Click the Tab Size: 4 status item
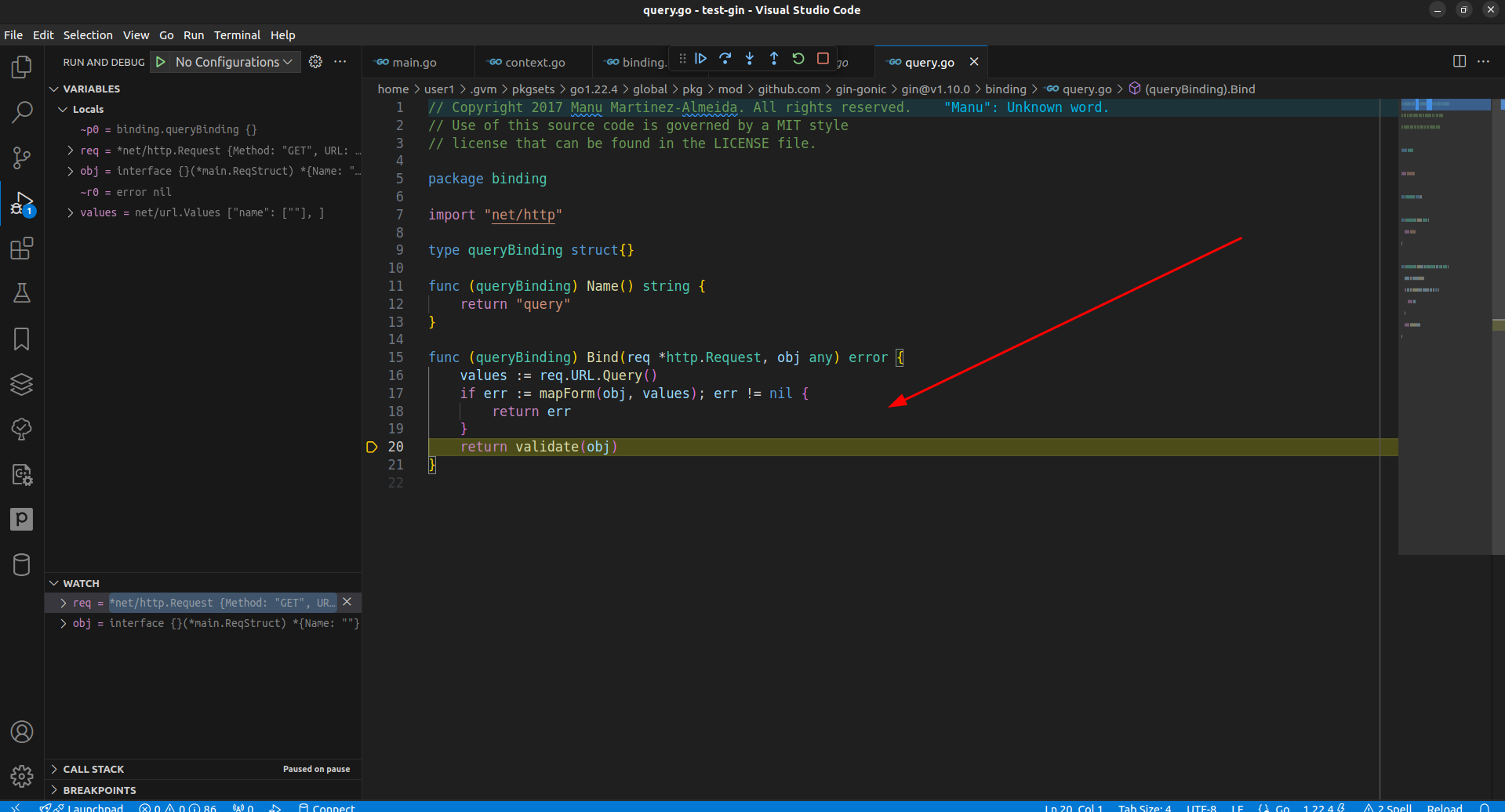Image resolution: width=1505 pixels, height=812 pixels. point(1144,807)
